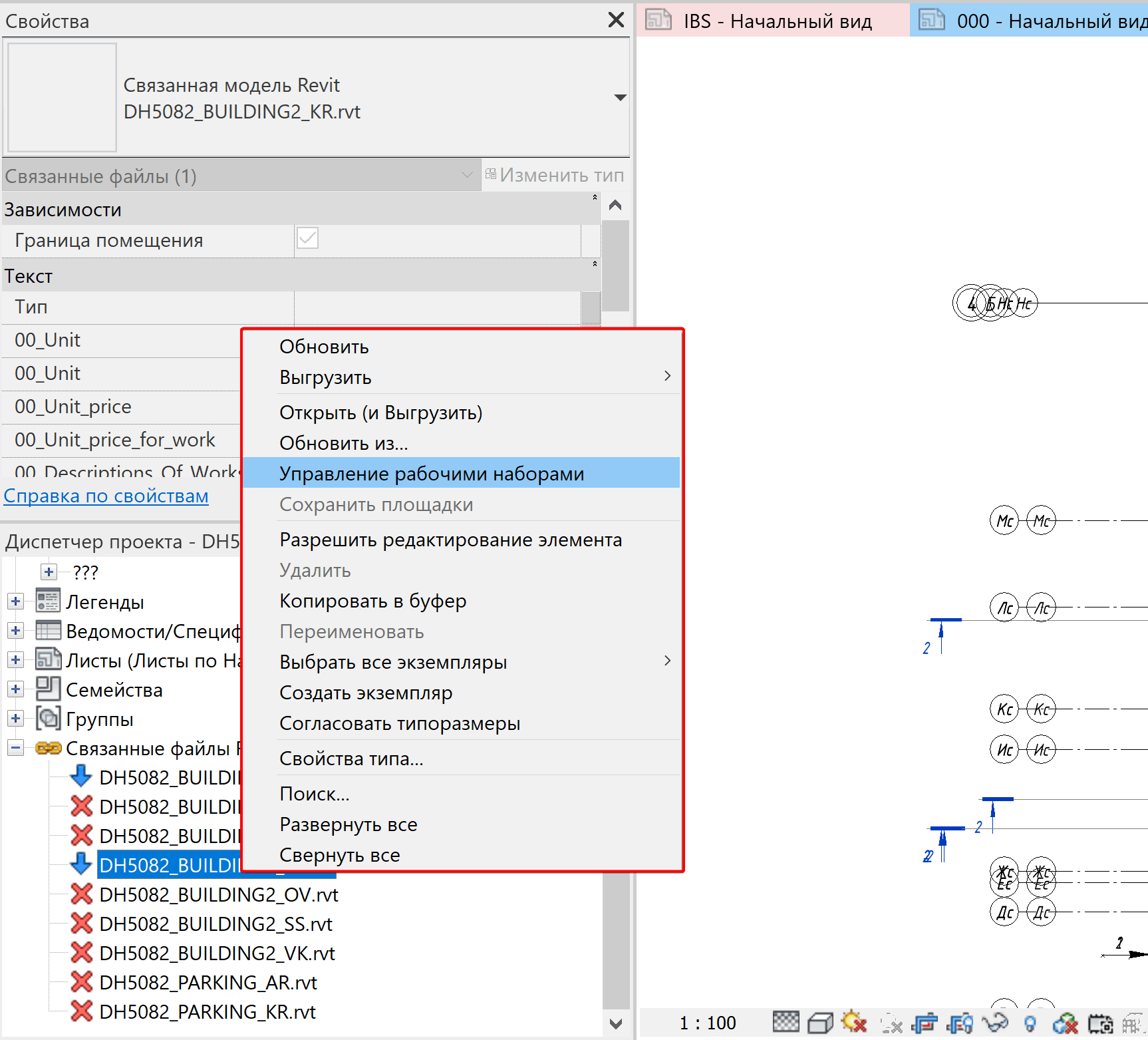Open the type selector dropdown arrow

pos(620,98)
